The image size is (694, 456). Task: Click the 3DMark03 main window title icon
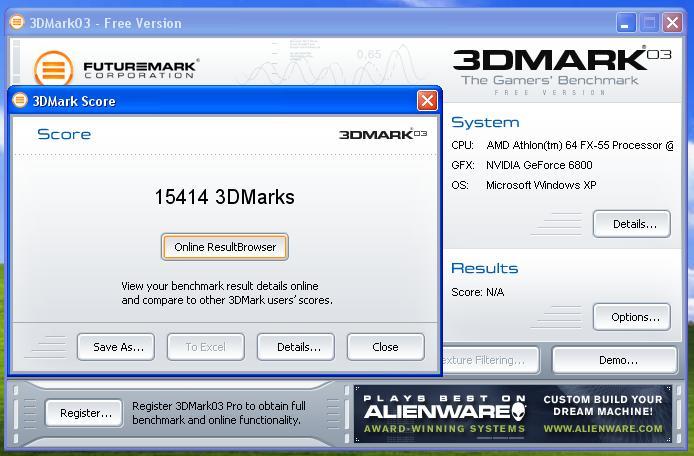click(17, 22)
